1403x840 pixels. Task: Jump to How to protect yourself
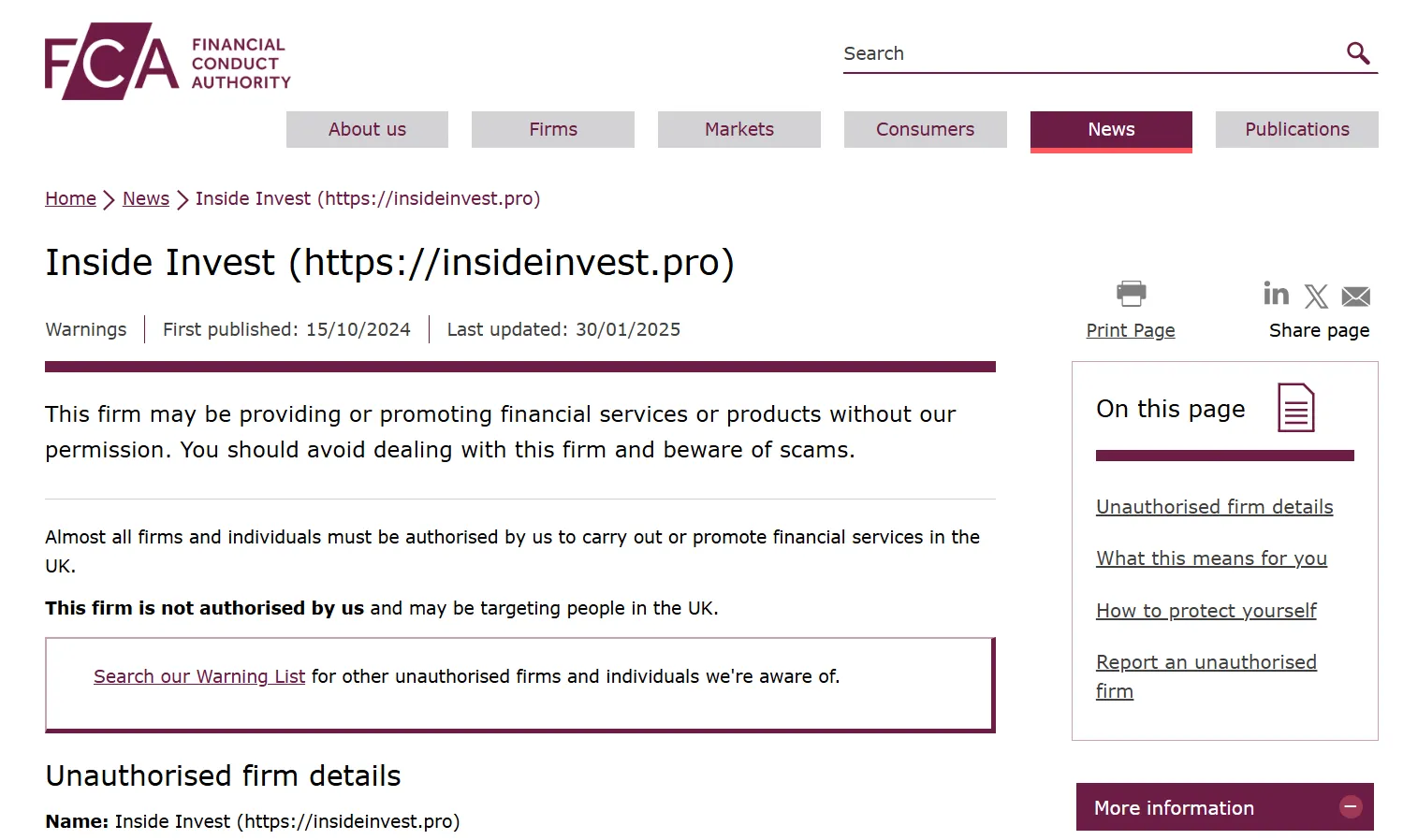click(1206, 611)
